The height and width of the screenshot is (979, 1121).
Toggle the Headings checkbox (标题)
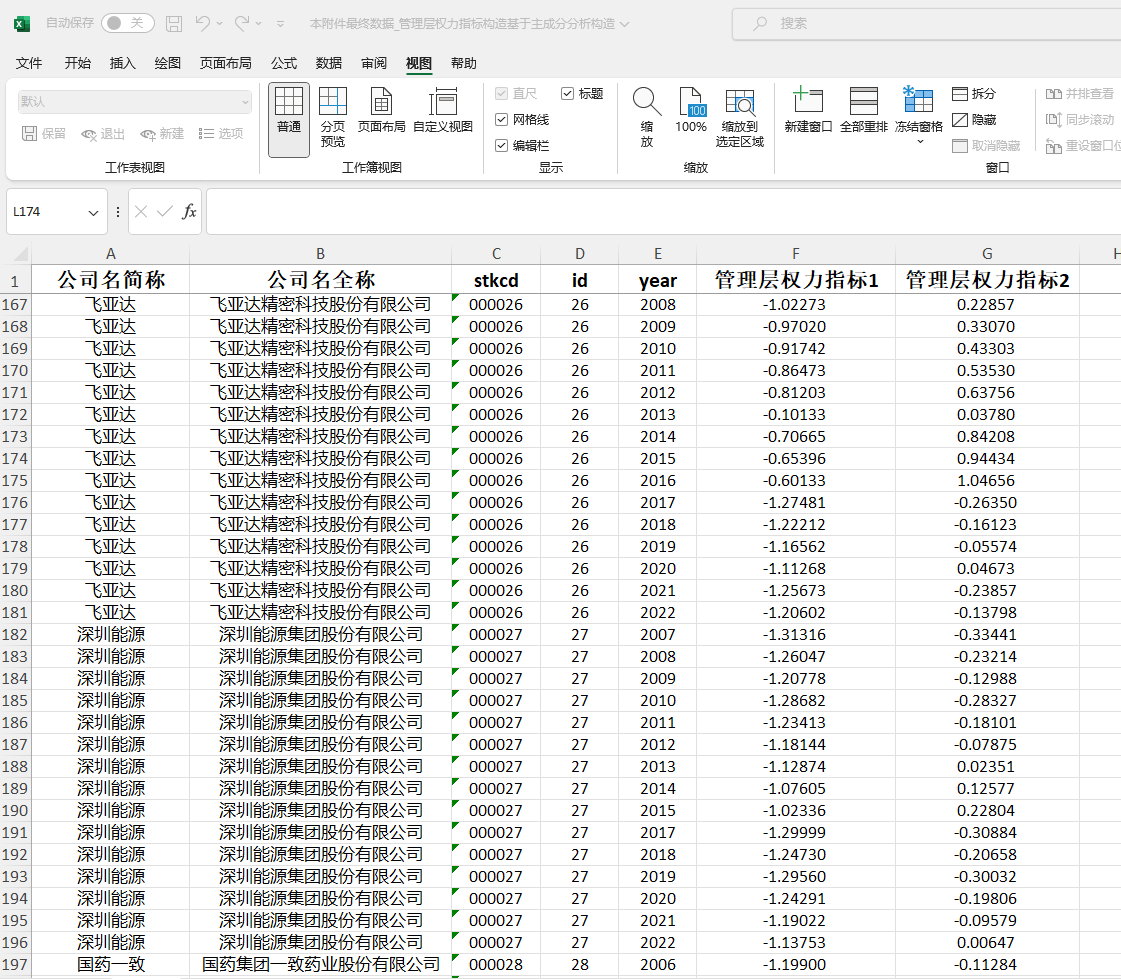click(568, 93)
